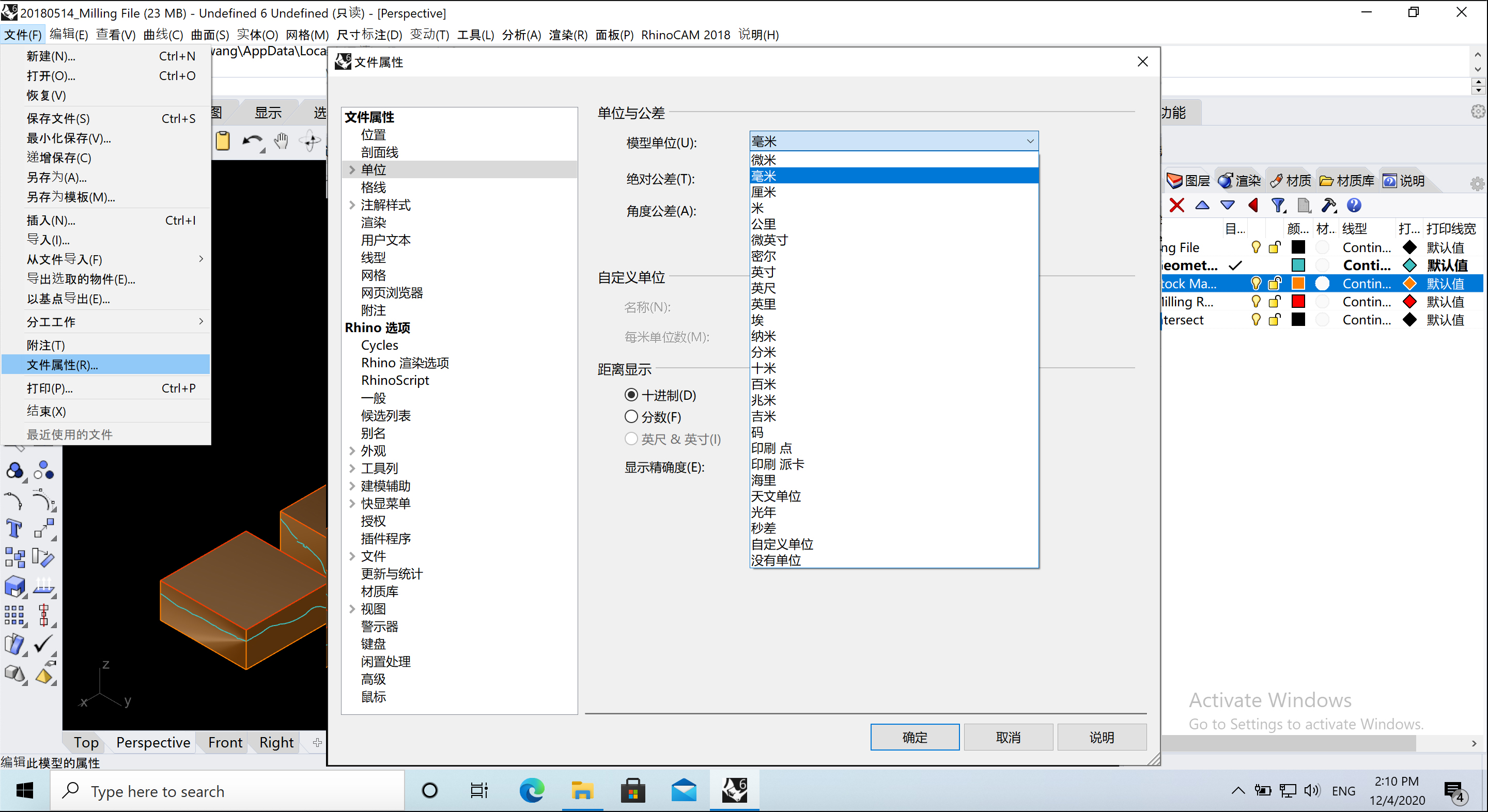Click the solid box tool icon
Image resolution: width=1488 pixels, height=812 pixels.
click(15, 587)
